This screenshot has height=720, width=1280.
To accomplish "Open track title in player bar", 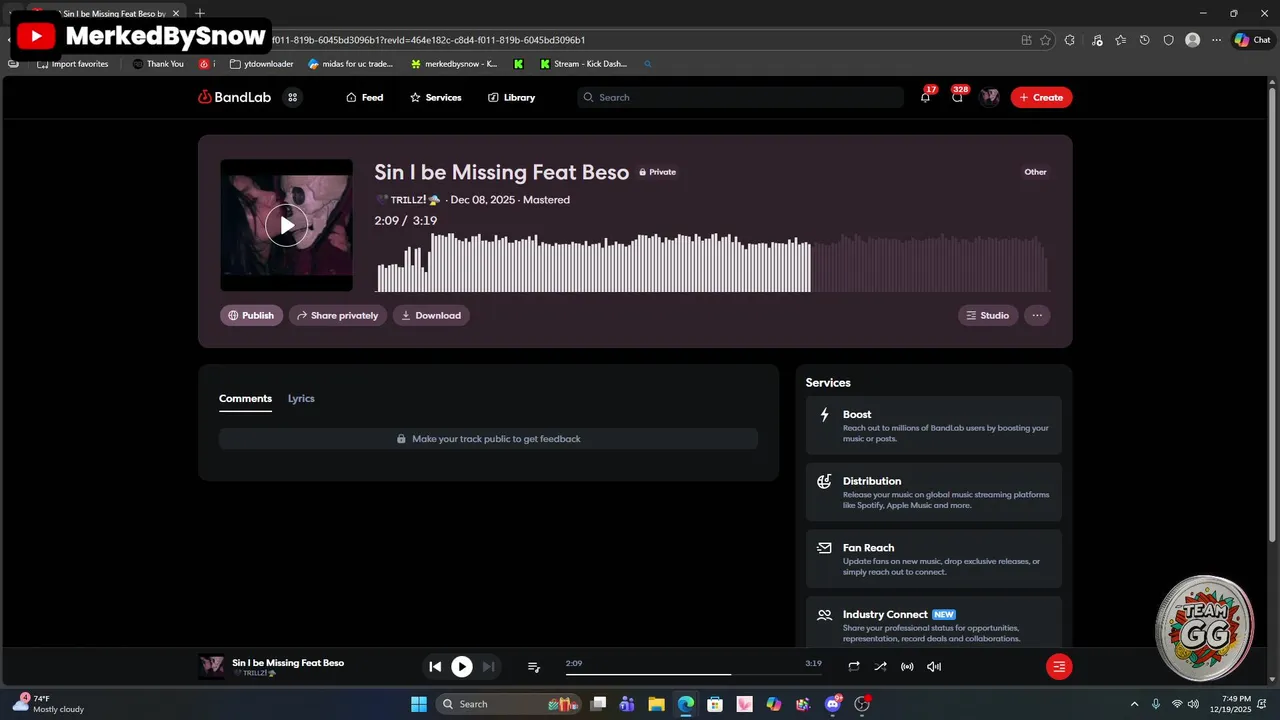I will pyautogui.click(x=288, y=663).
